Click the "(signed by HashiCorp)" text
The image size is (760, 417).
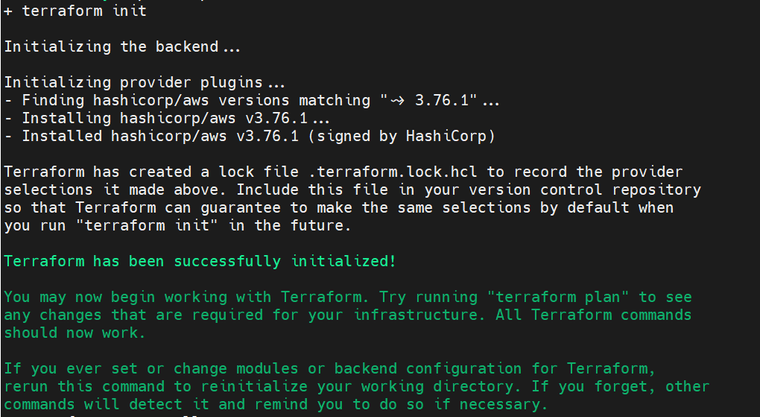[402, 136]
